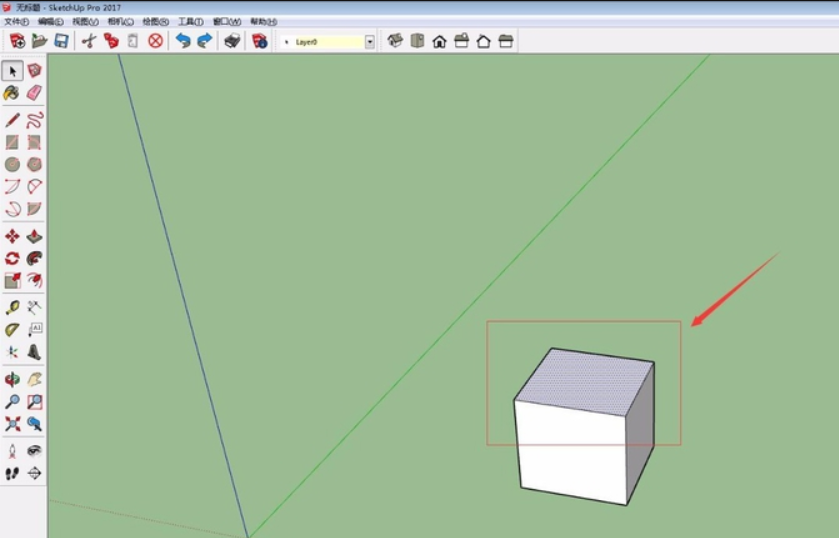Open a file via the folder icon
The height and width of the screenshot is (538, 839).
(x=39, y=41)
